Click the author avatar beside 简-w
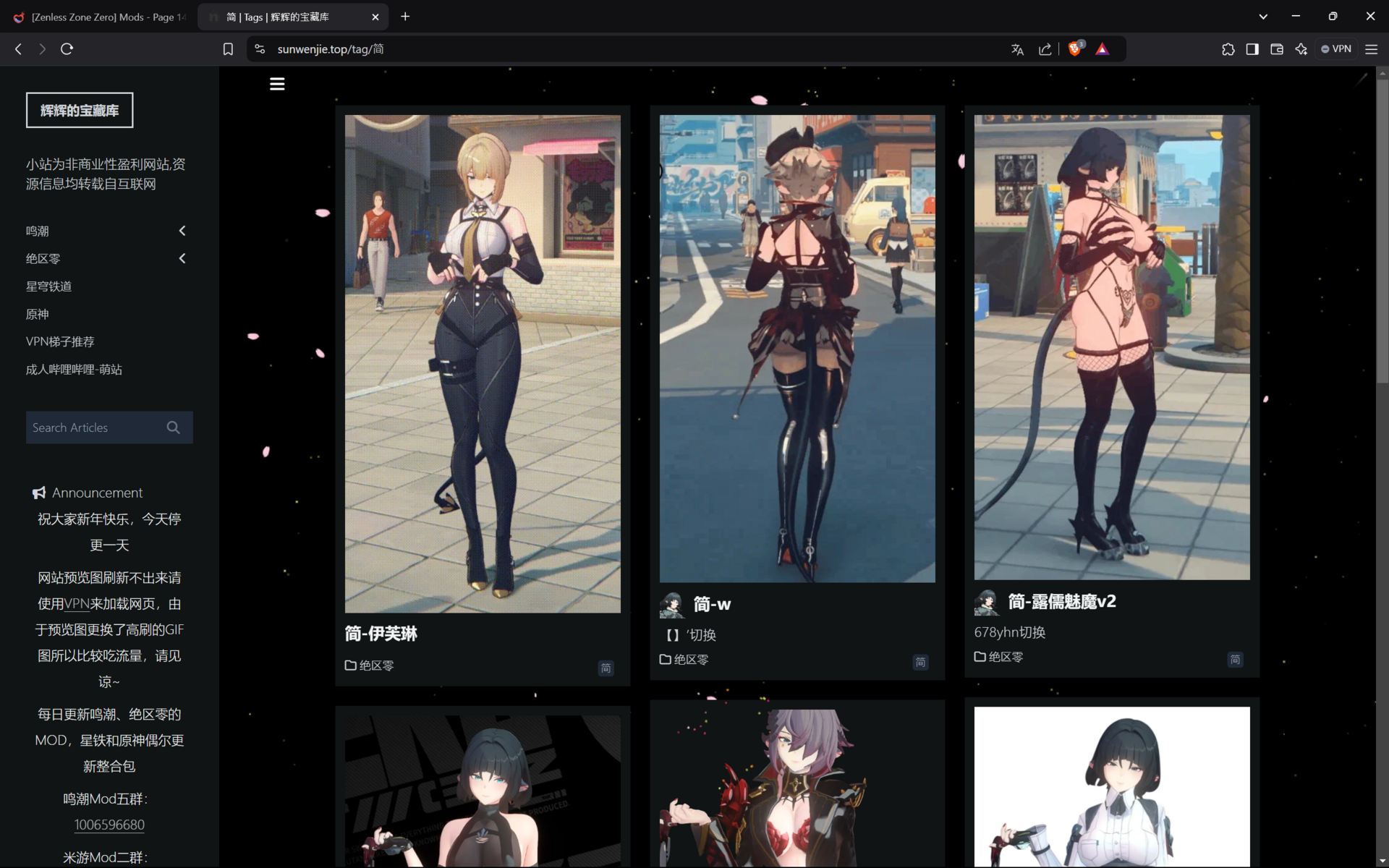This screenshot has width=1389, height=868. click(x=671, y=605)
